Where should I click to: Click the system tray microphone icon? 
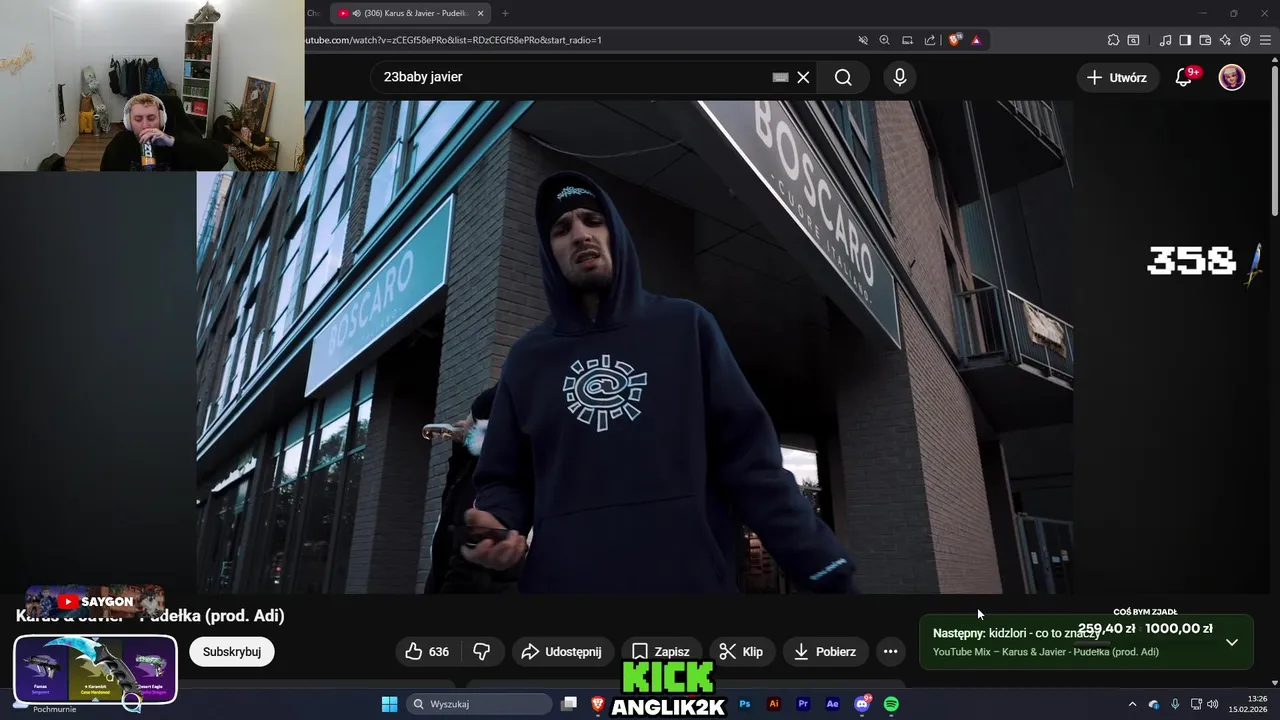click(x=1175, y=704)
